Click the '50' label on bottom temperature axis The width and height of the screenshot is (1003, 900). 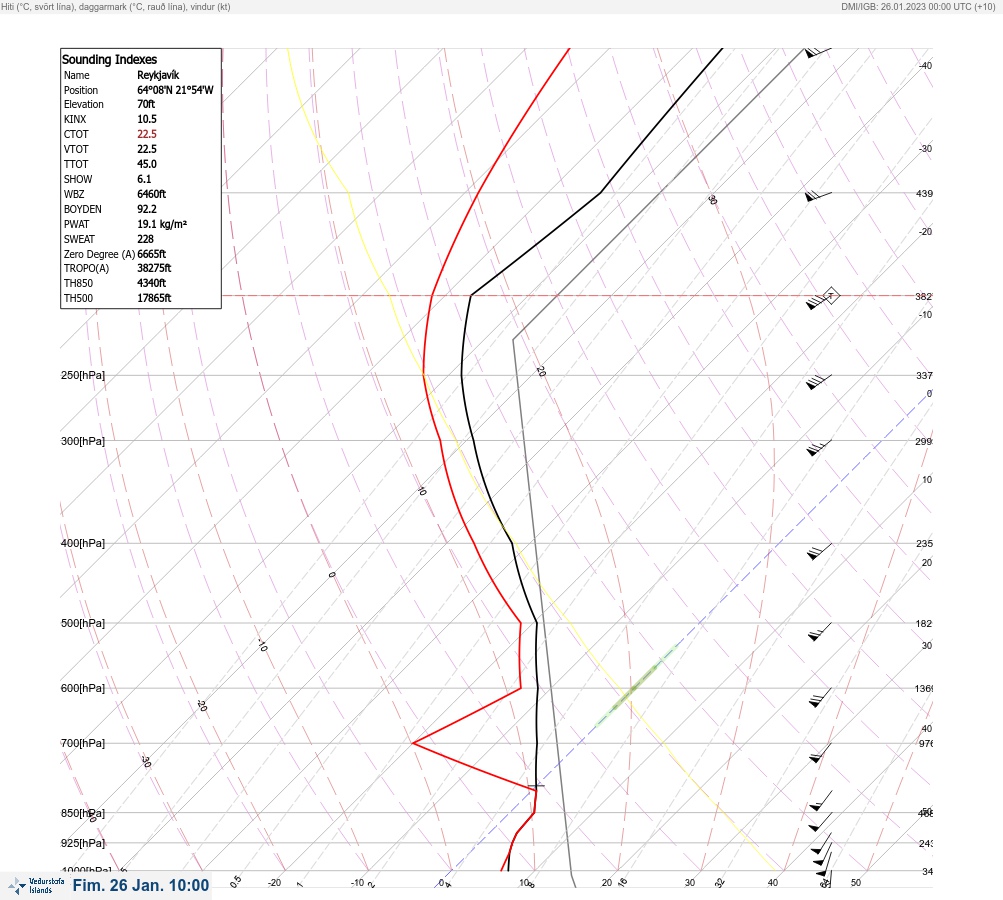tap(856, 883)
